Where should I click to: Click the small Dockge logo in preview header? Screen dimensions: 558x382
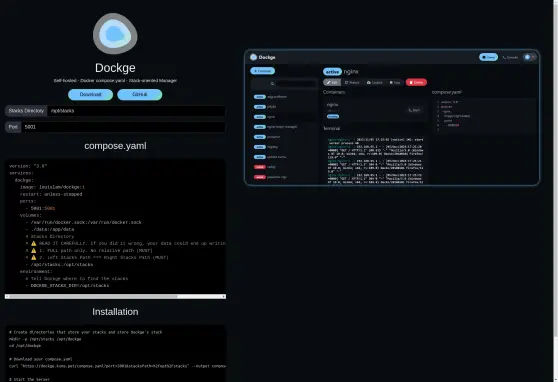[253, 57]
